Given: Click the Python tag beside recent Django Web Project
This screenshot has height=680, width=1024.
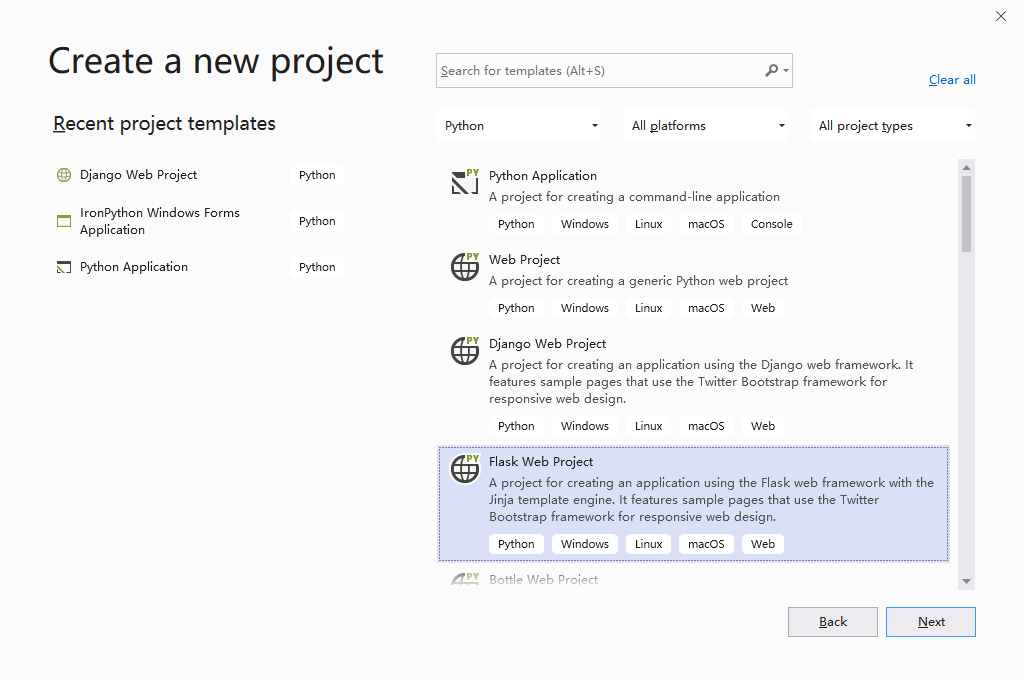Looking at the screenshot, I should click(317, 175).
